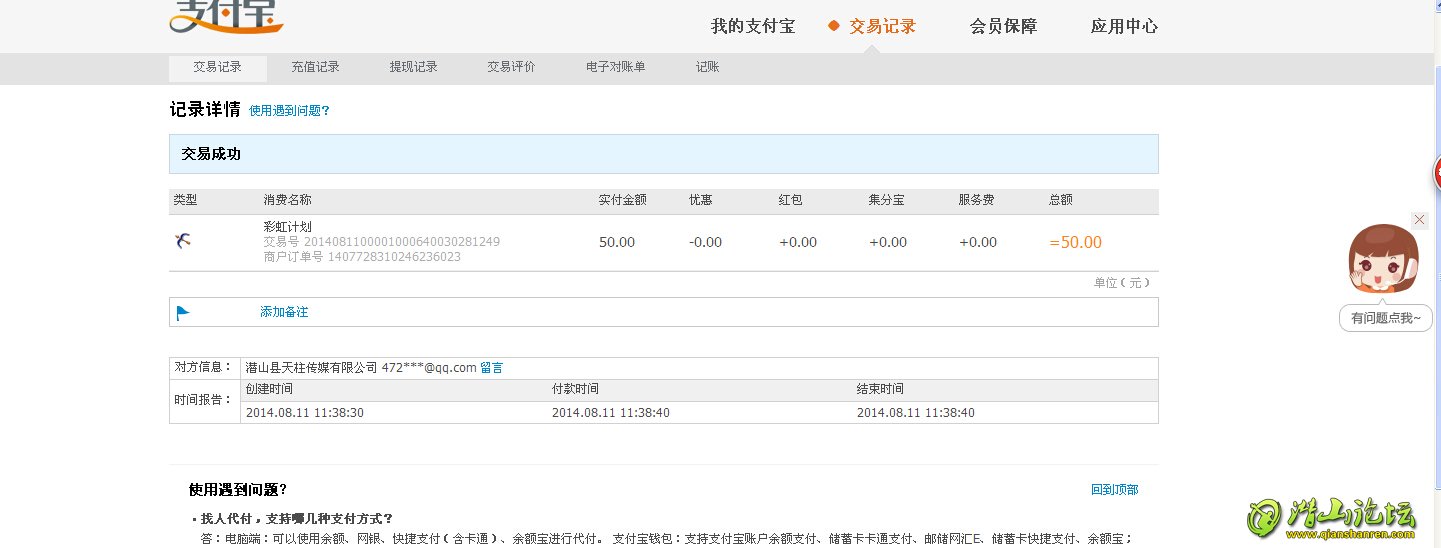Click the 潜山论坛 logo in the corner
Screen dimensions: 1441x548
[1332, 517]
